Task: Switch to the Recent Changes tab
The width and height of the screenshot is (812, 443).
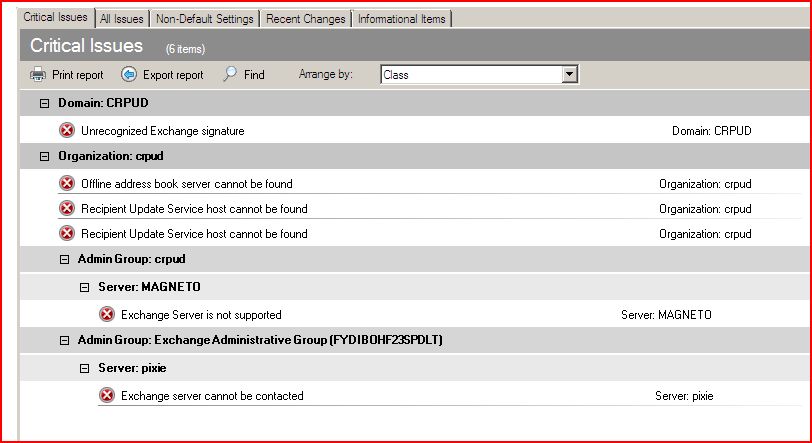Action: (x=305, y=19)
